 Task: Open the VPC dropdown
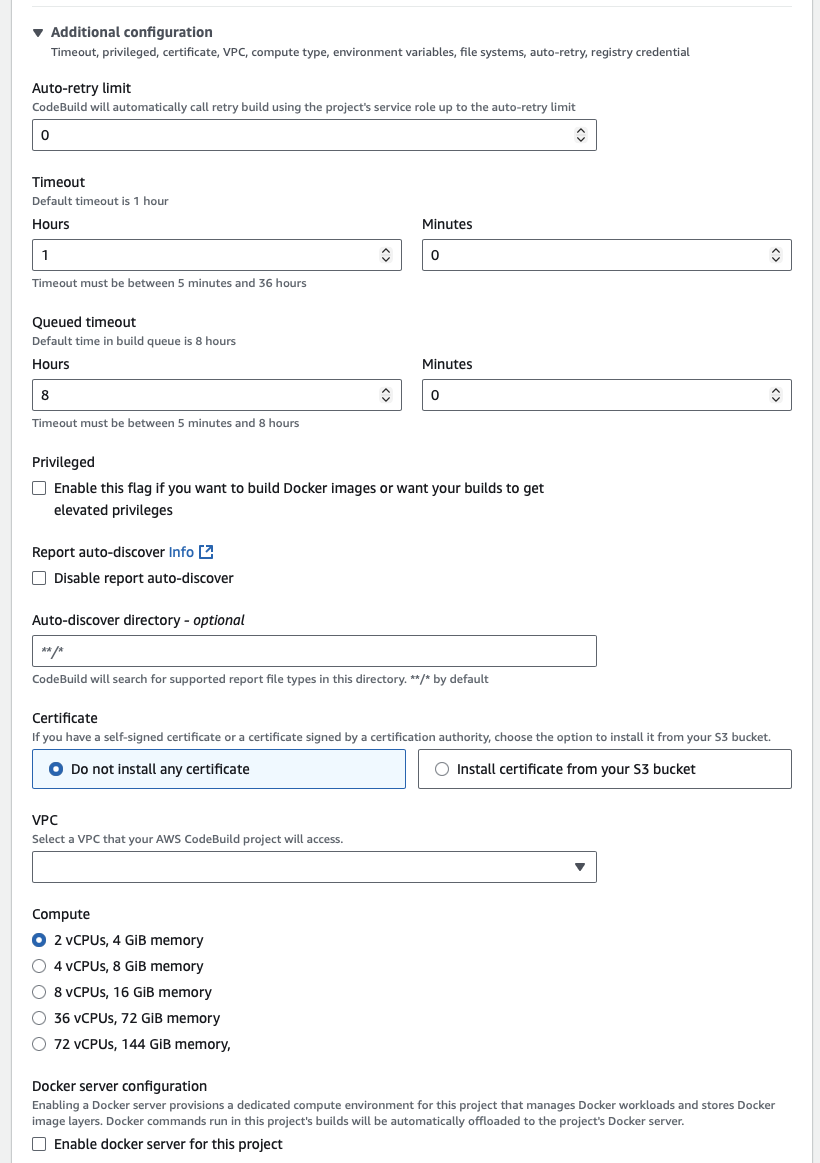314,867
